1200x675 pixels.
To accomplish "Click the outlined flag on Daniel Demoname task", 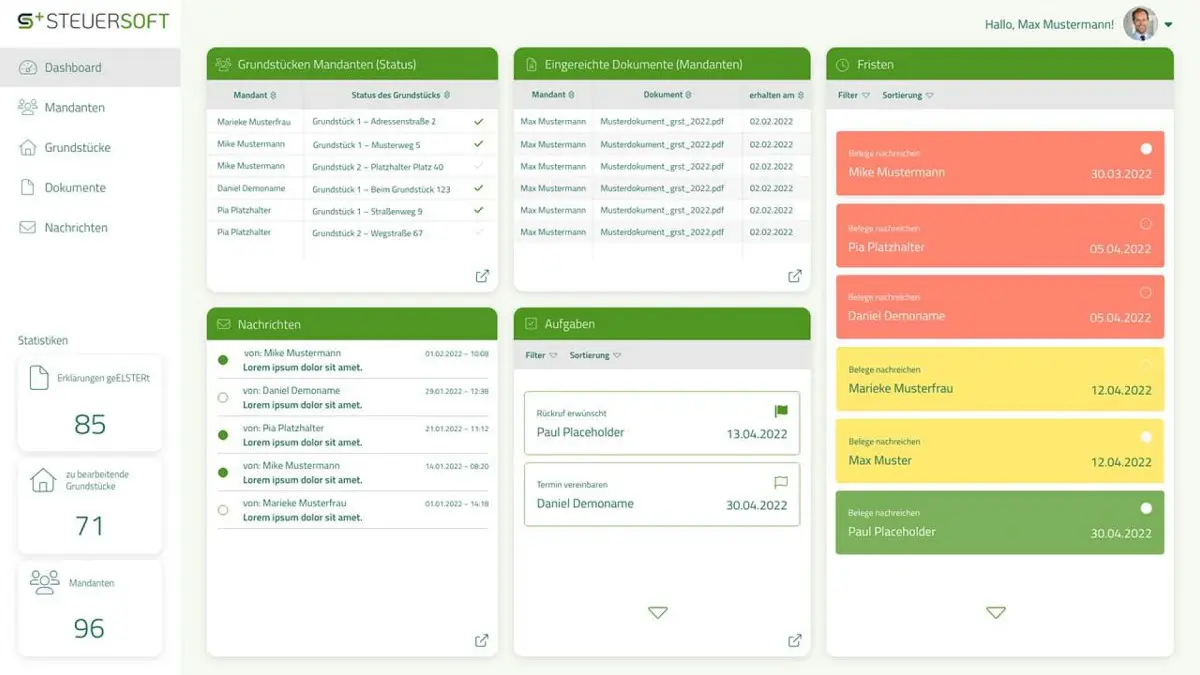I will [781, 482].
